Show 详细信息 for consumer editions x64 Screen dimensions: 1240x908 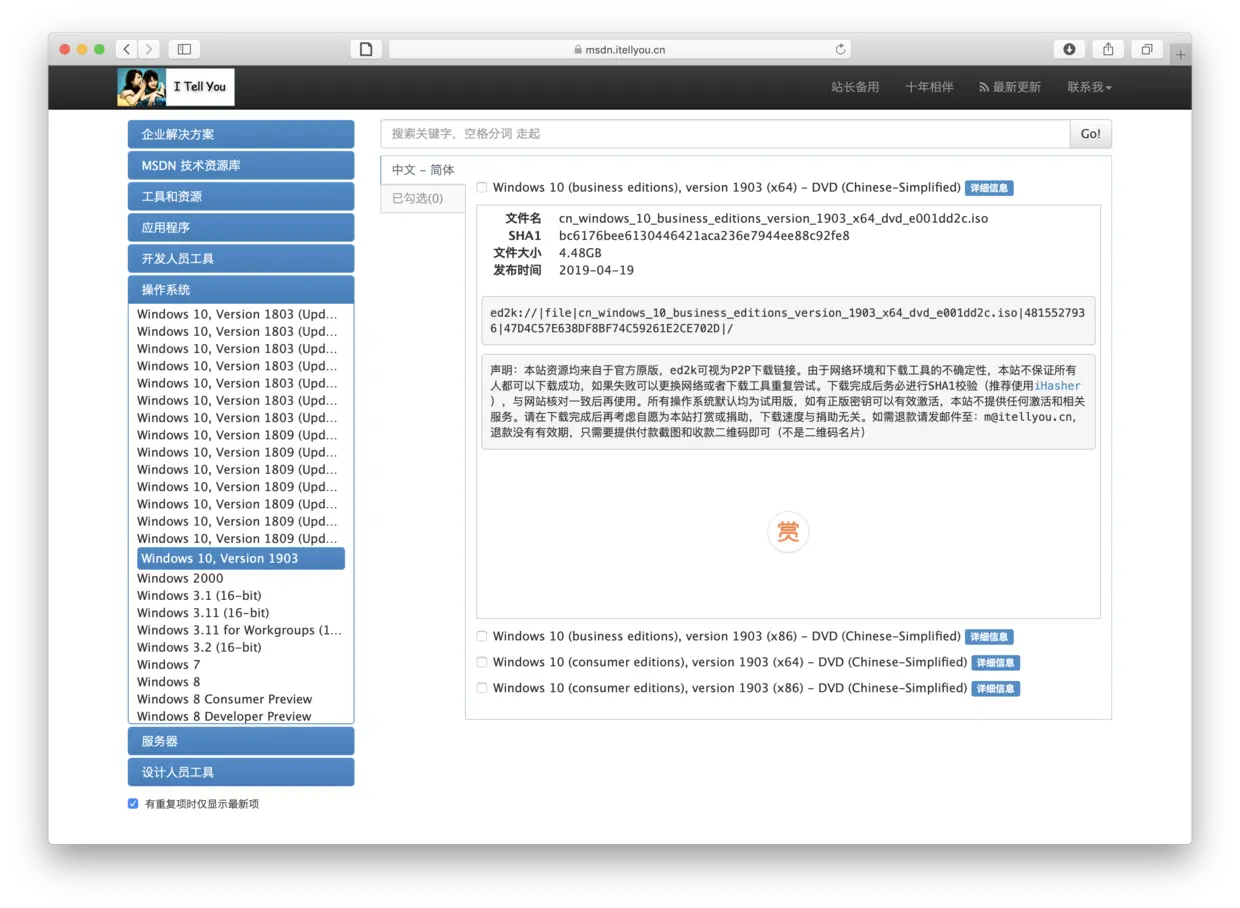[996, 663]
